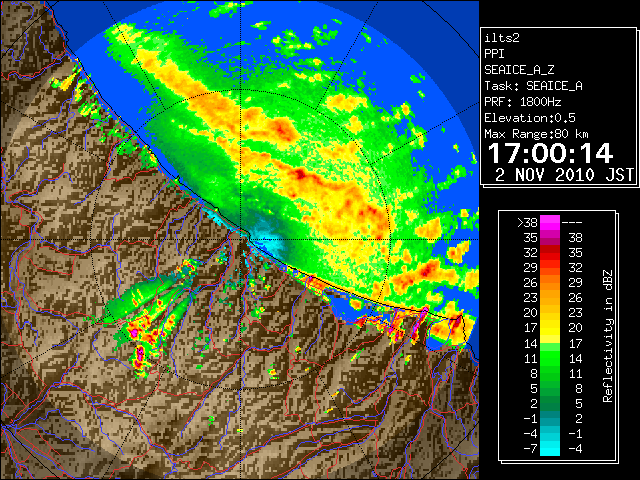Viewport: 640px width, 480px height.
Task: Click the >38 legend value
Action: [527, 223]
